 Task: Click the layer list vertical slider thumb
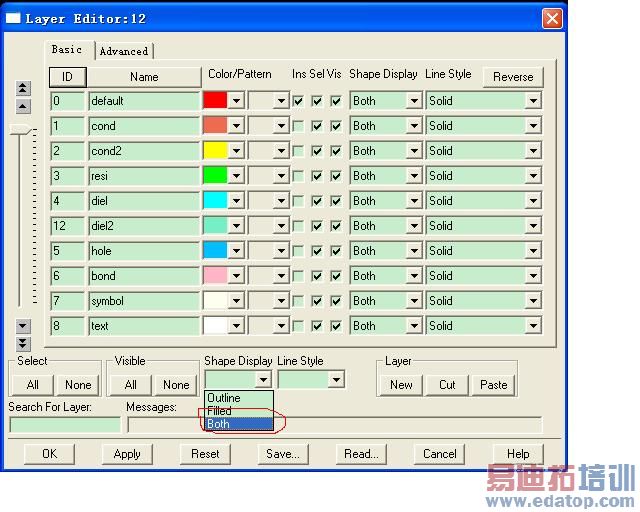(20, 130)
